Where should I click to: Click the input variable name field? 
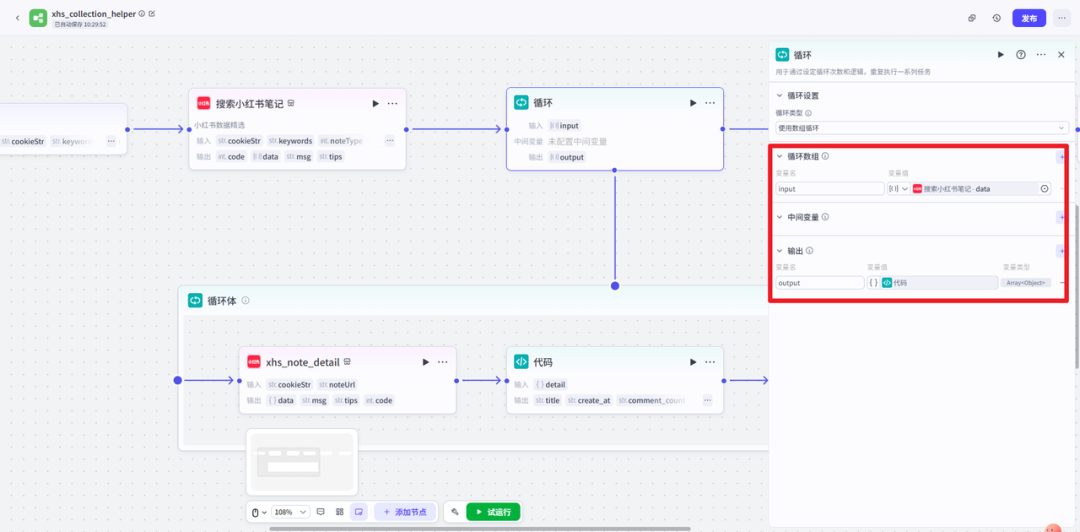pos(829,189)
